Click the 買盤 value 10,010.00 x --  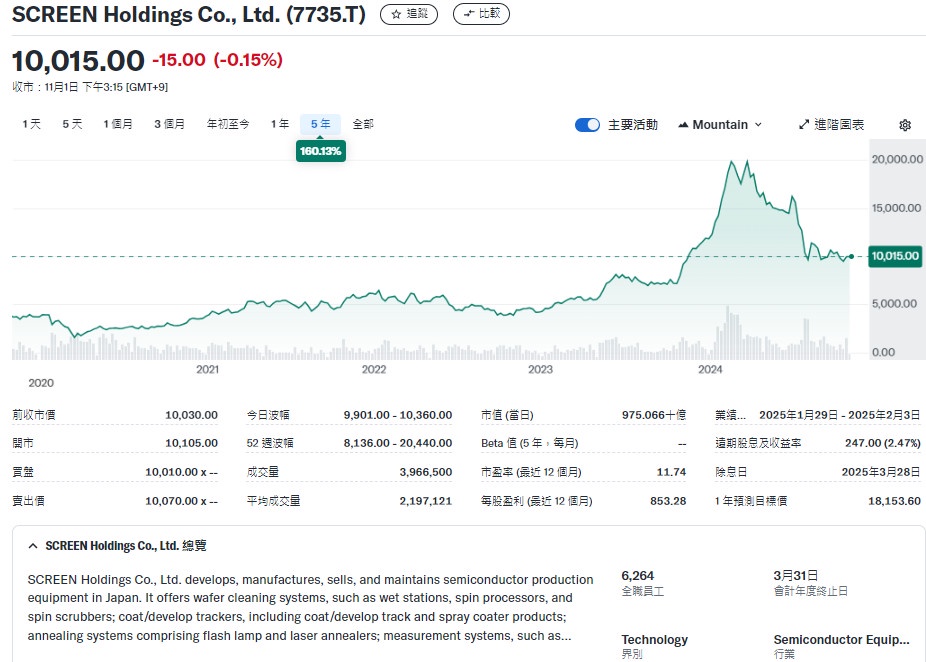coord(181,472)
